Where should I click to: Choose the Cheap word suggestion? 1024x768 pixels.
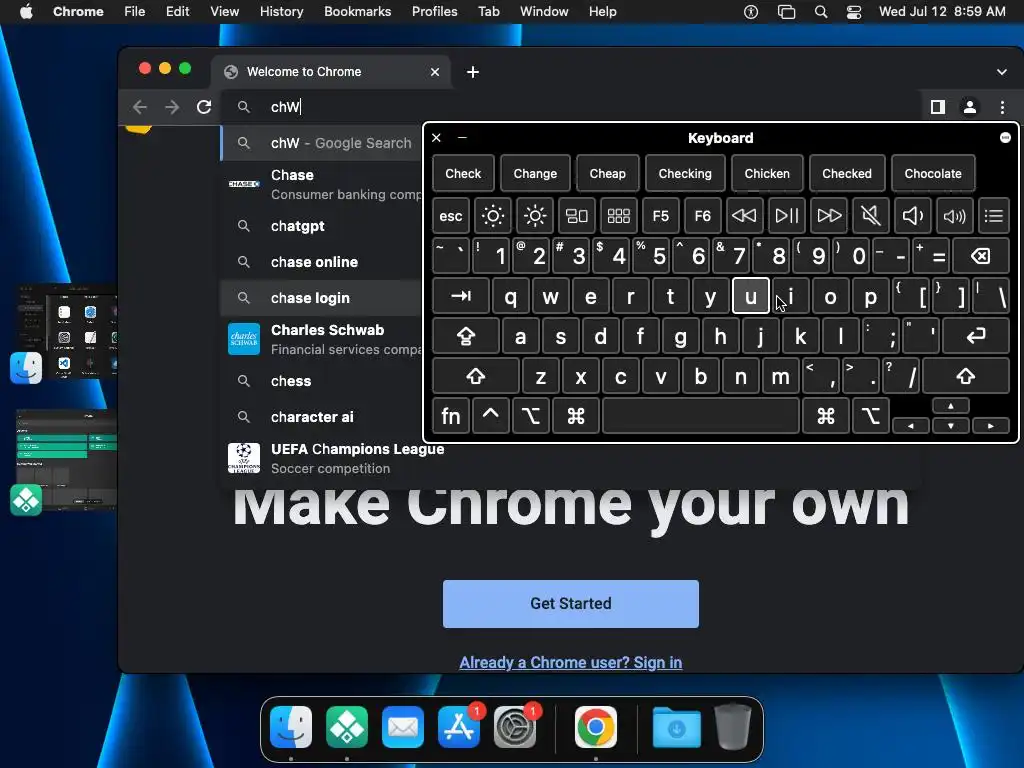tap(607, 174)
